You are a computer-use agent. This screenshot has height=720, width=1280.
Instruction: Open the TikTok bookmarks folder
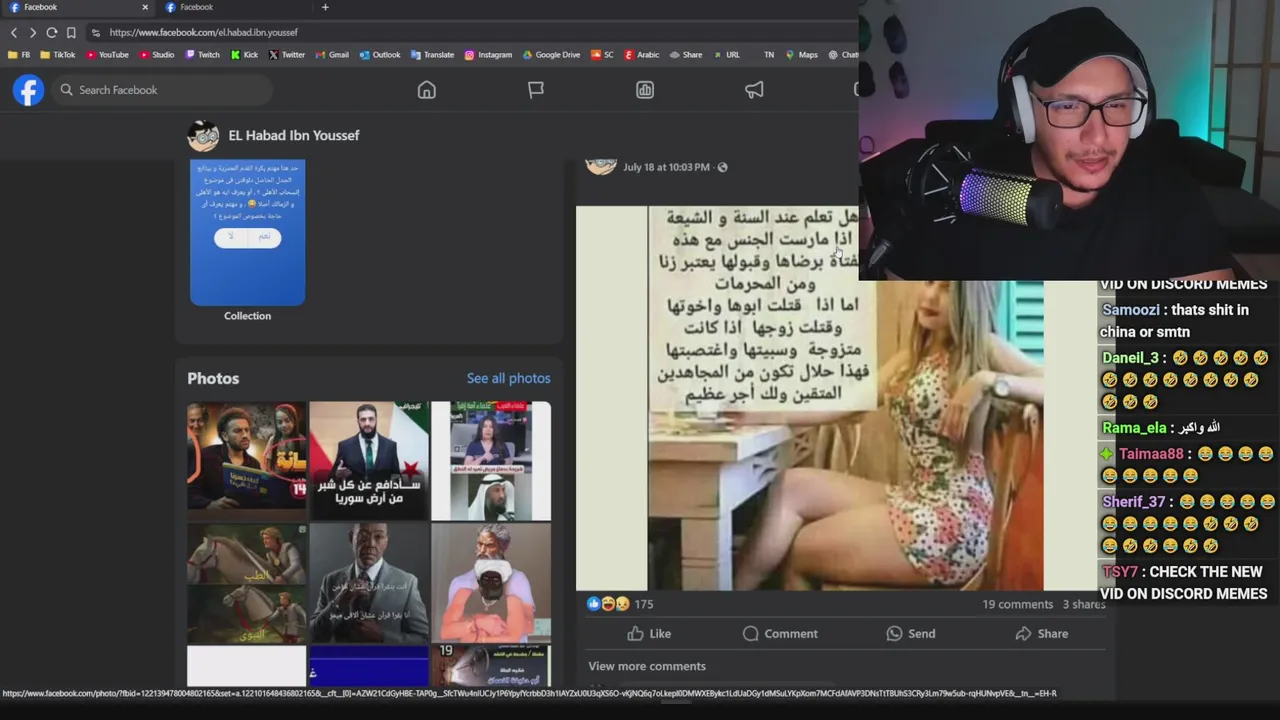pyautogui.click(x=58, y=55)
